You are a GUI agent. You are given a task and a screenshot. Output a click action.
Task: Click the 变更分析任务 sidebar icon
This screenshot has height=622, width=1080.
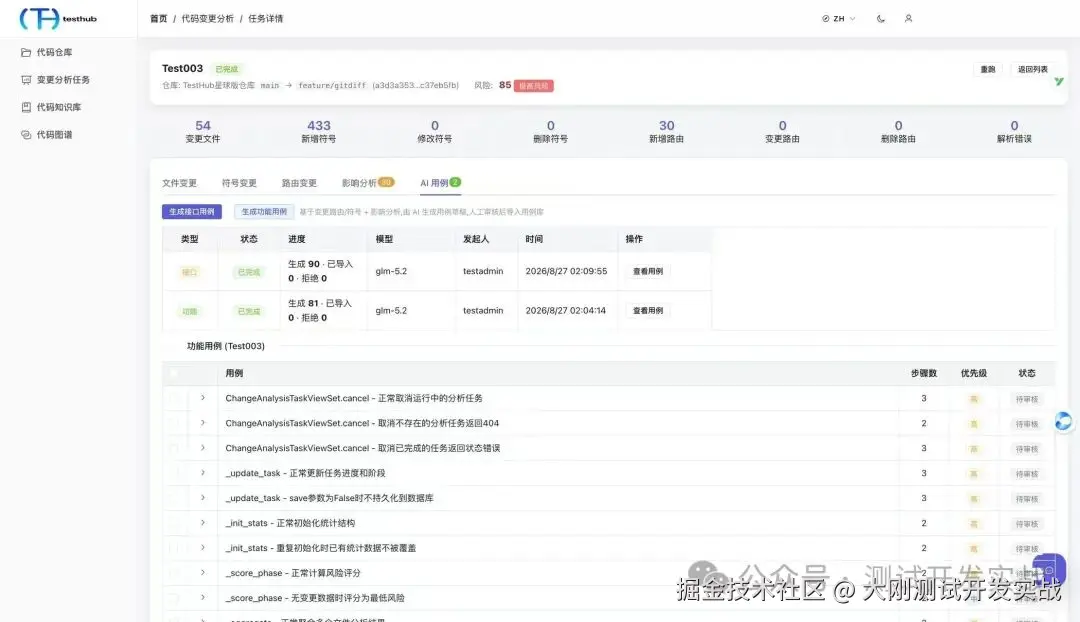pyautogui.click(x=26, y=80)
